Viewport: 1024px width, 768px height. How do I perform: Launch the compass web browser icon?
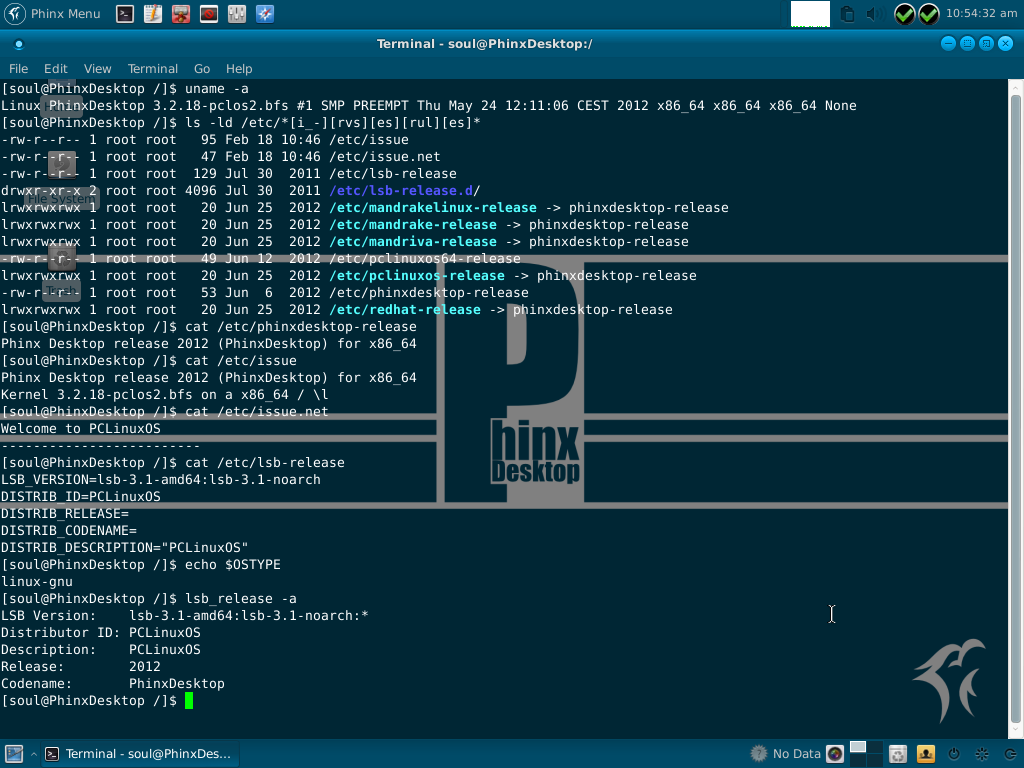[265, 14]
